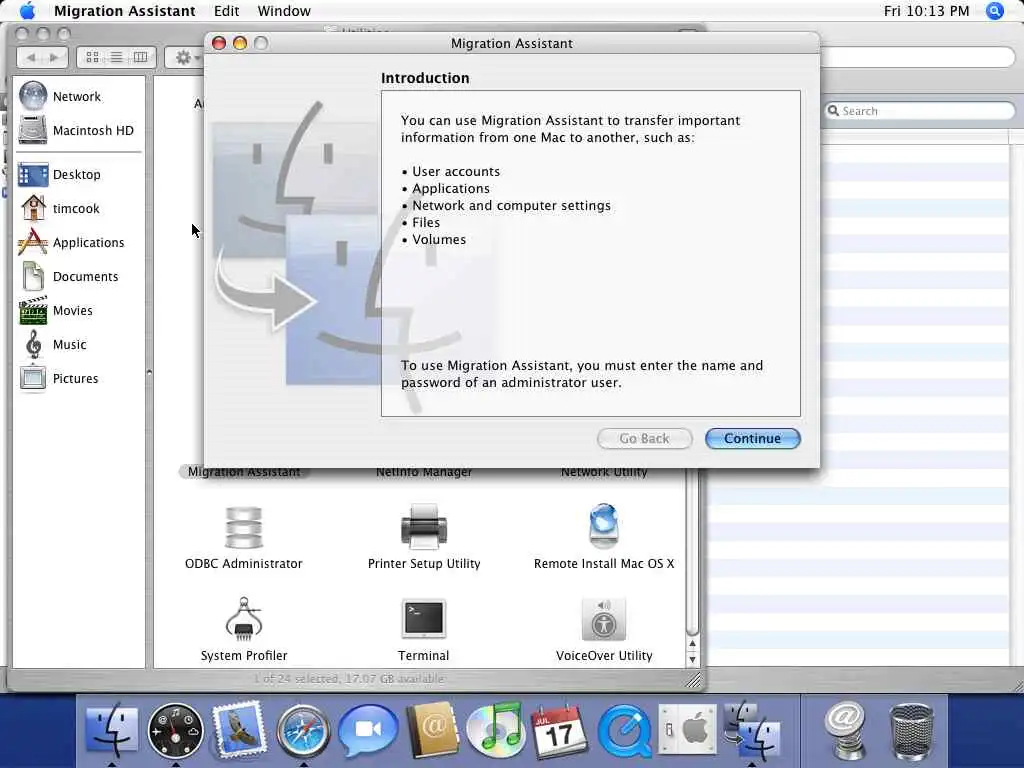The width and height of the screenshot is (1024, 768).
Task: Select Terminal icon in Utilities window
Action: 424,618
